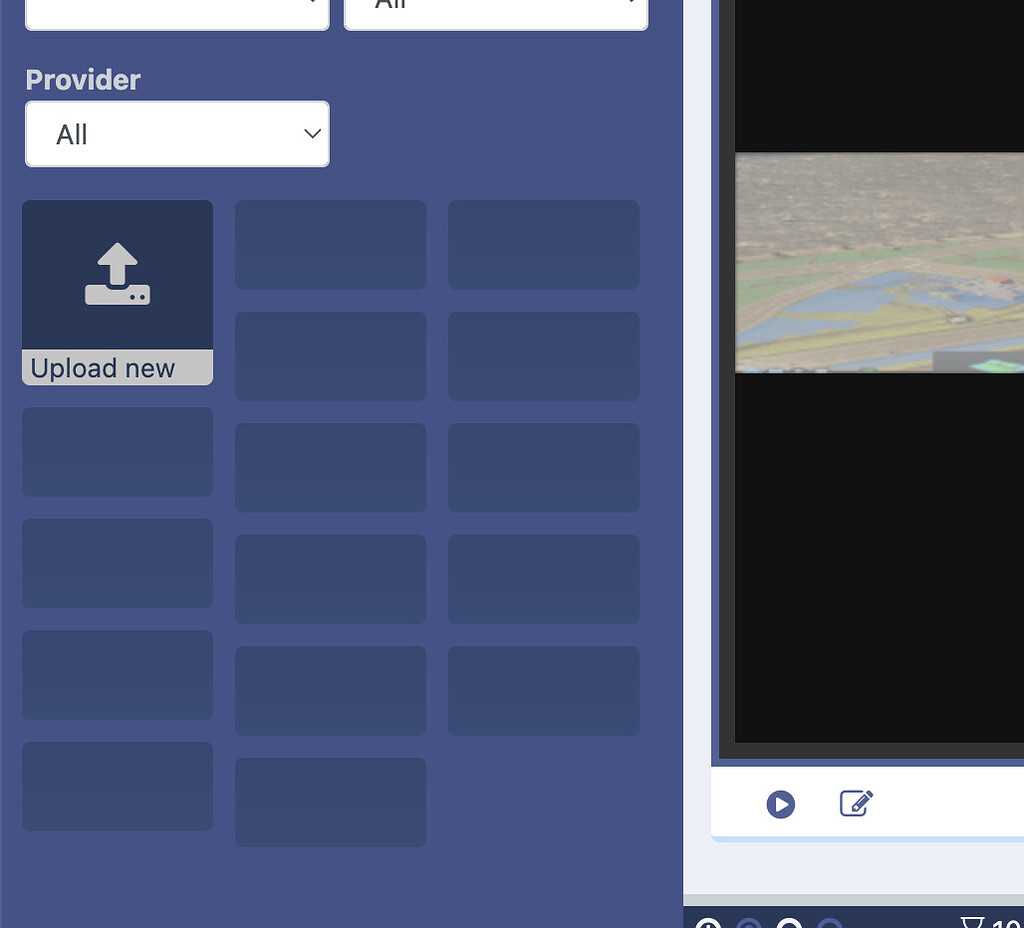Click the clock icon in the bottom status bar
1024x928 pixels.
708,922
